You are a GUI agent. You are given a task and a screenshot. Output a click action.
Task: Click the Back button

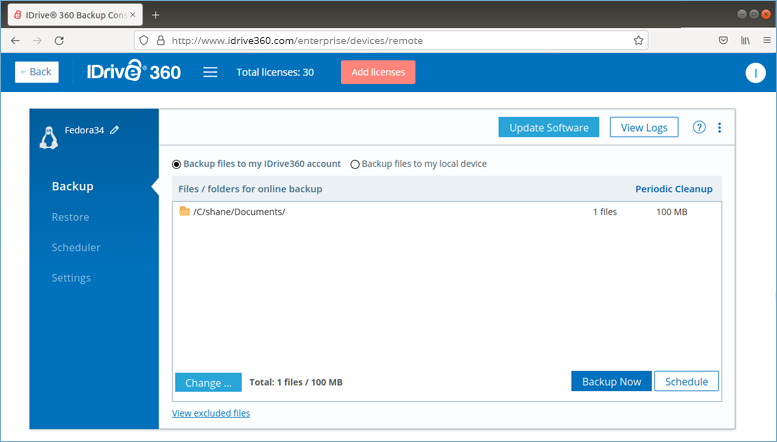pos(37,72)
